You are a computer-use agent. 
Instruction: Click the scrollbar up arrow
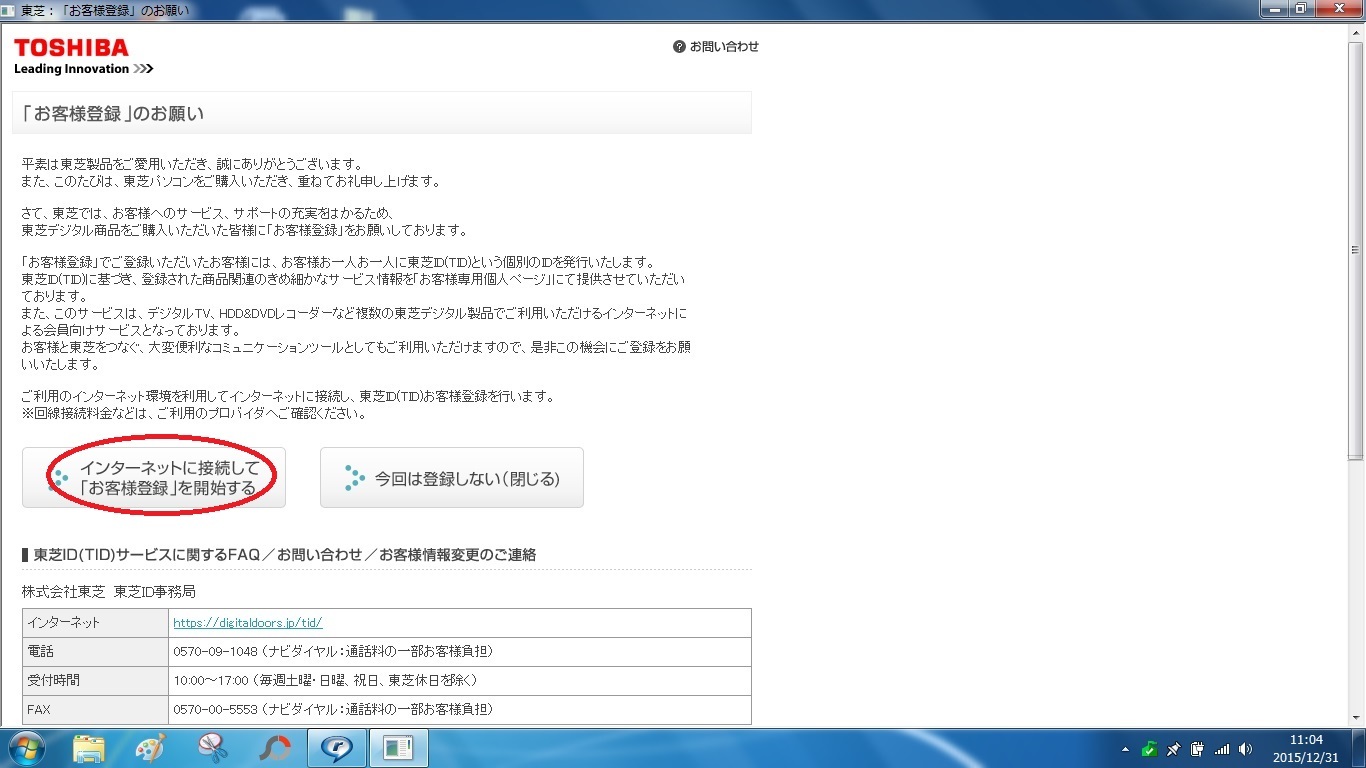click(x=1357, y=32)
